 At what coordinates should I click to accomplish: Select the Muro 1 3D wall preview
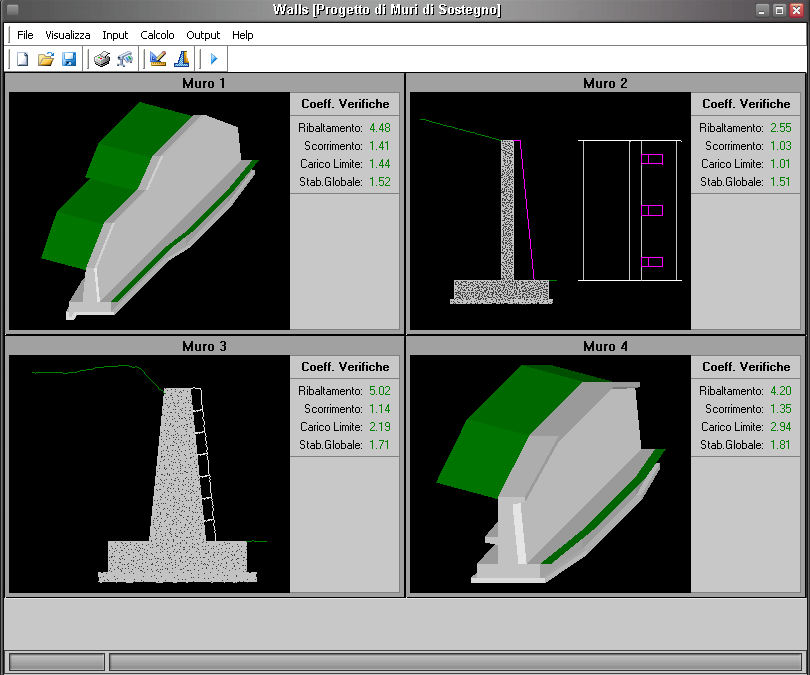149,211
